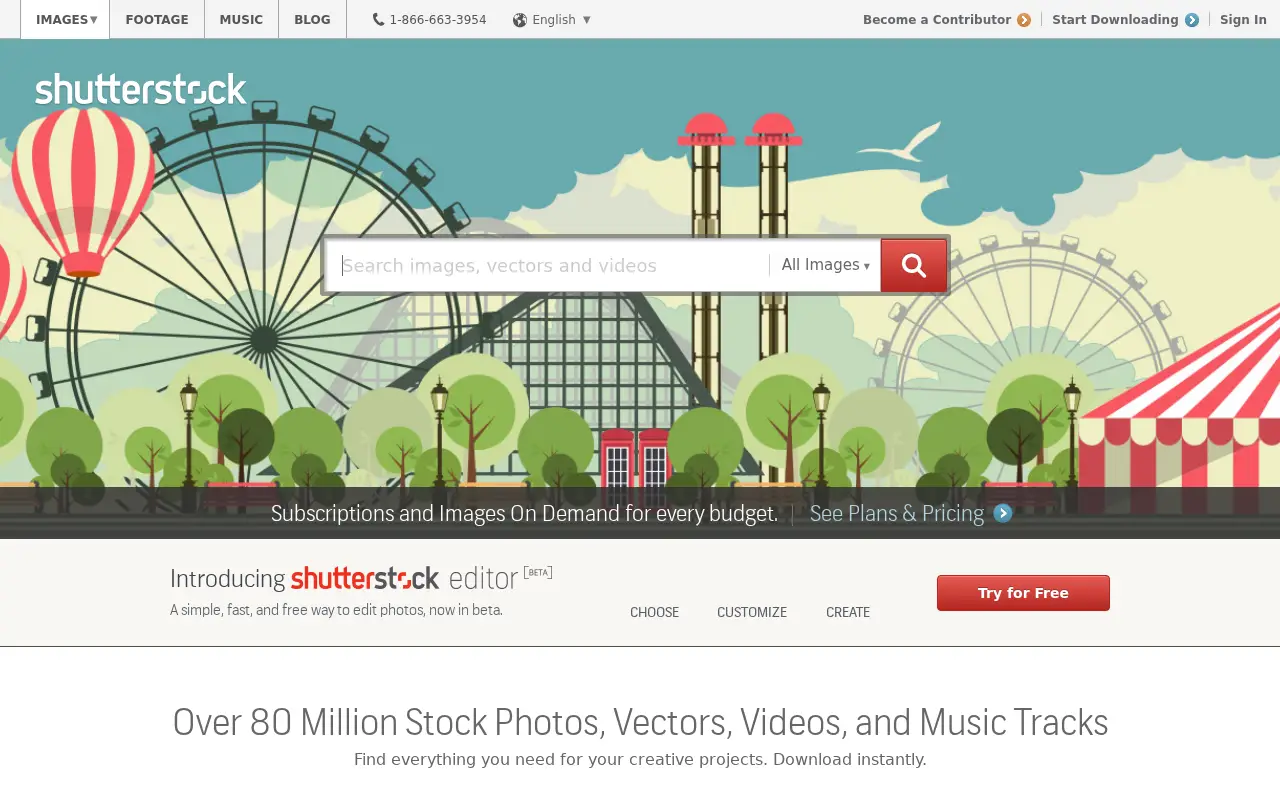This screenshot has height=800, width=1280.
Task: Click "Subscriptions and Images On Demand" banner text
Action: 524,513
